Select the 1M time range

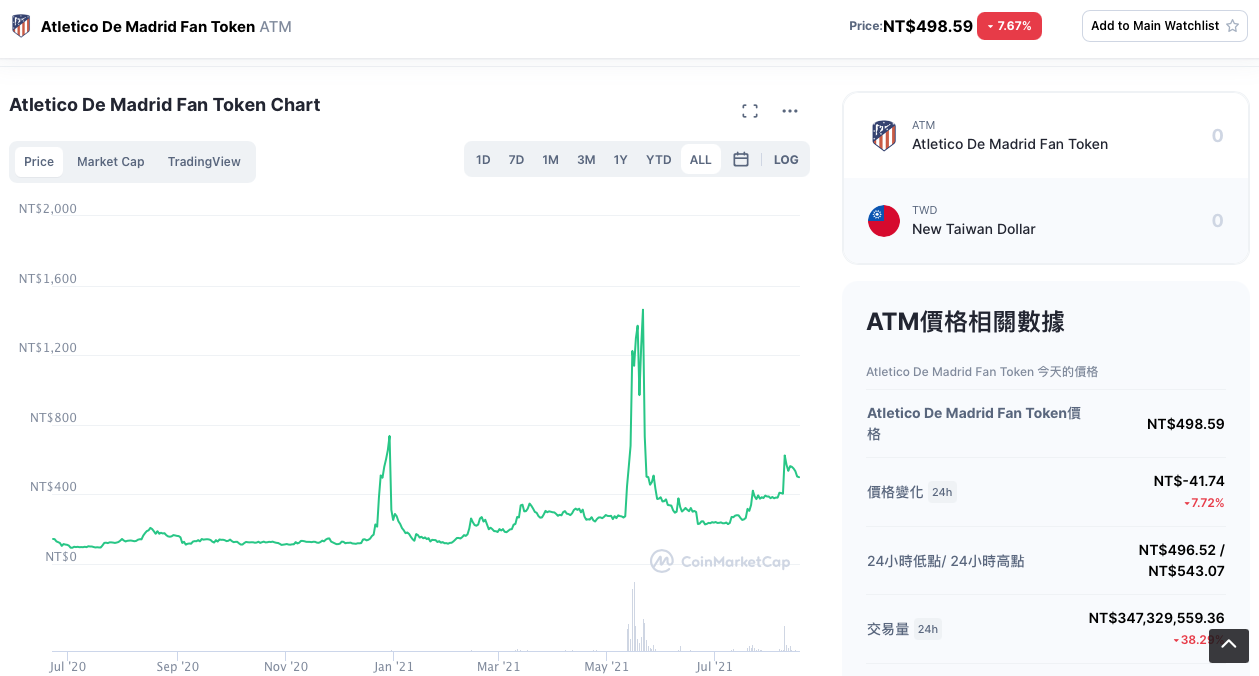point(550,159)
